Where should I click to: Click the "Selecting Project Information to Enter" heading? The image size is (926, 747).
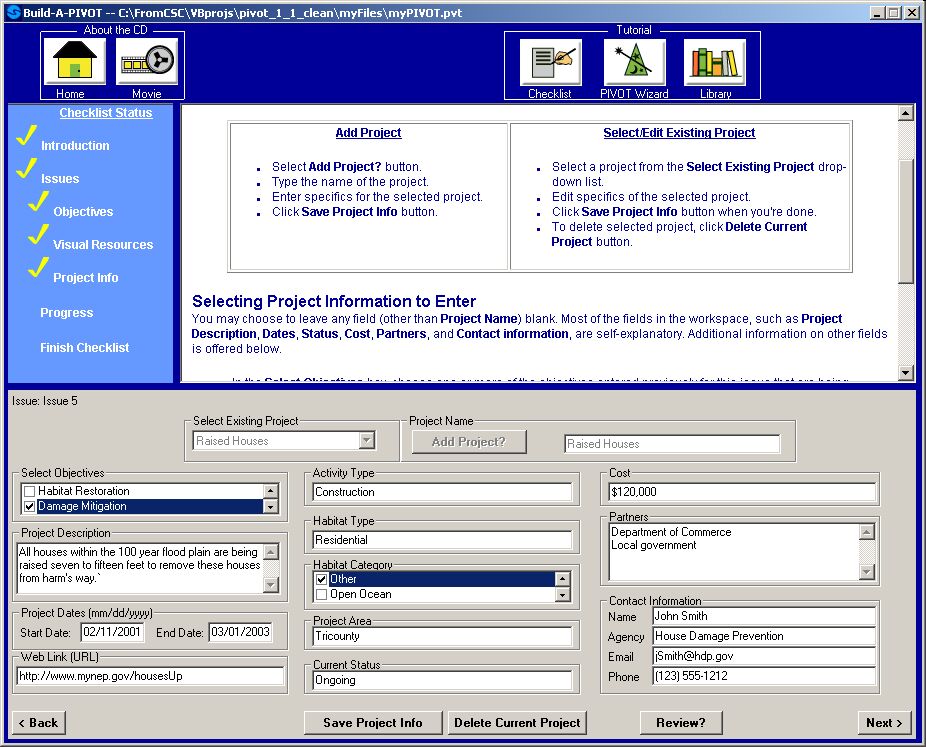(334, 302)
